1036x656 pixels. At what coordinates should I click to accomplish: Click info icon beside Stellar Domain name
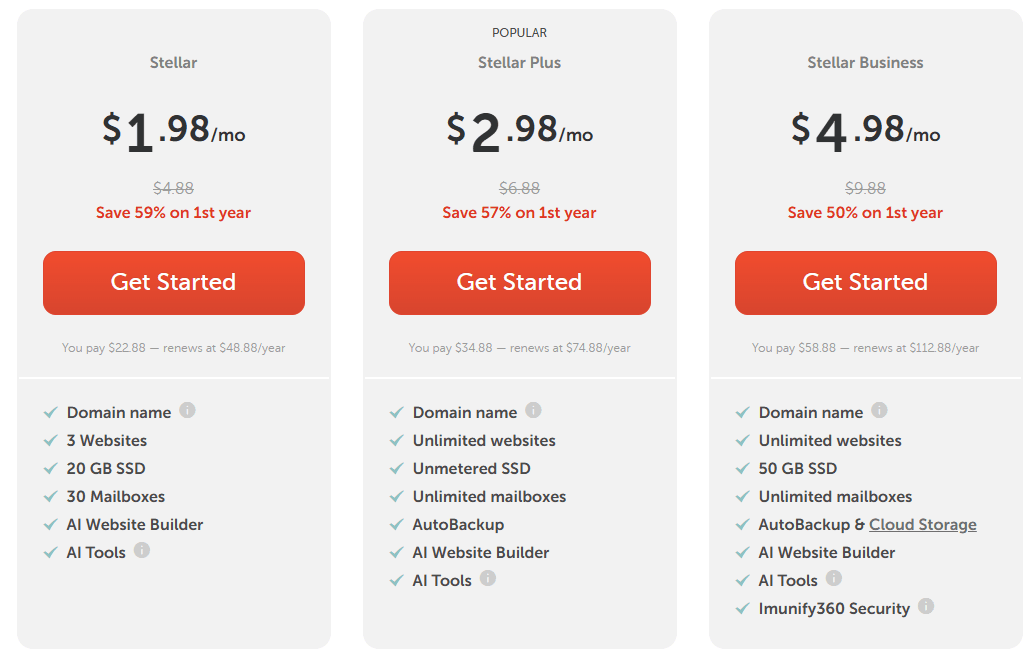(x=188, y=411)
